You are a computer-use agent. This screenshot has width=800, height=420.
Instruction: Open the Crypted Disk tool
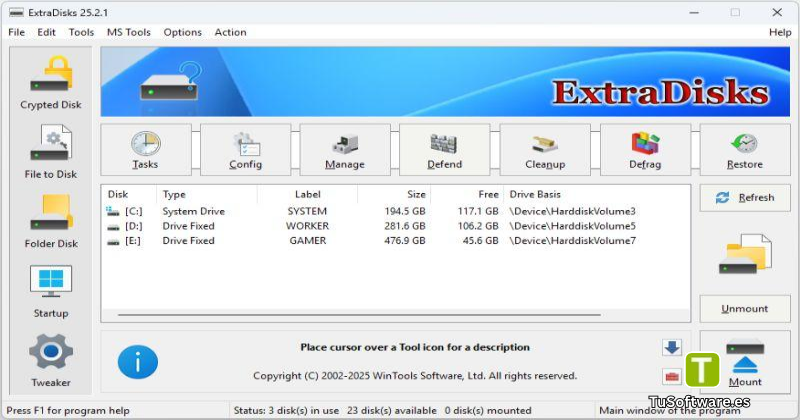(x=51, y=82)
